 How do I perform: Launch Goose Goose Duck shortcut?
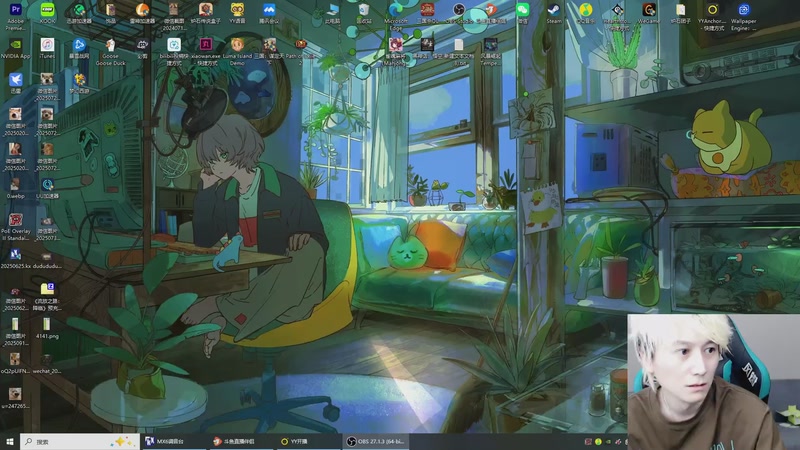(110, 52)
